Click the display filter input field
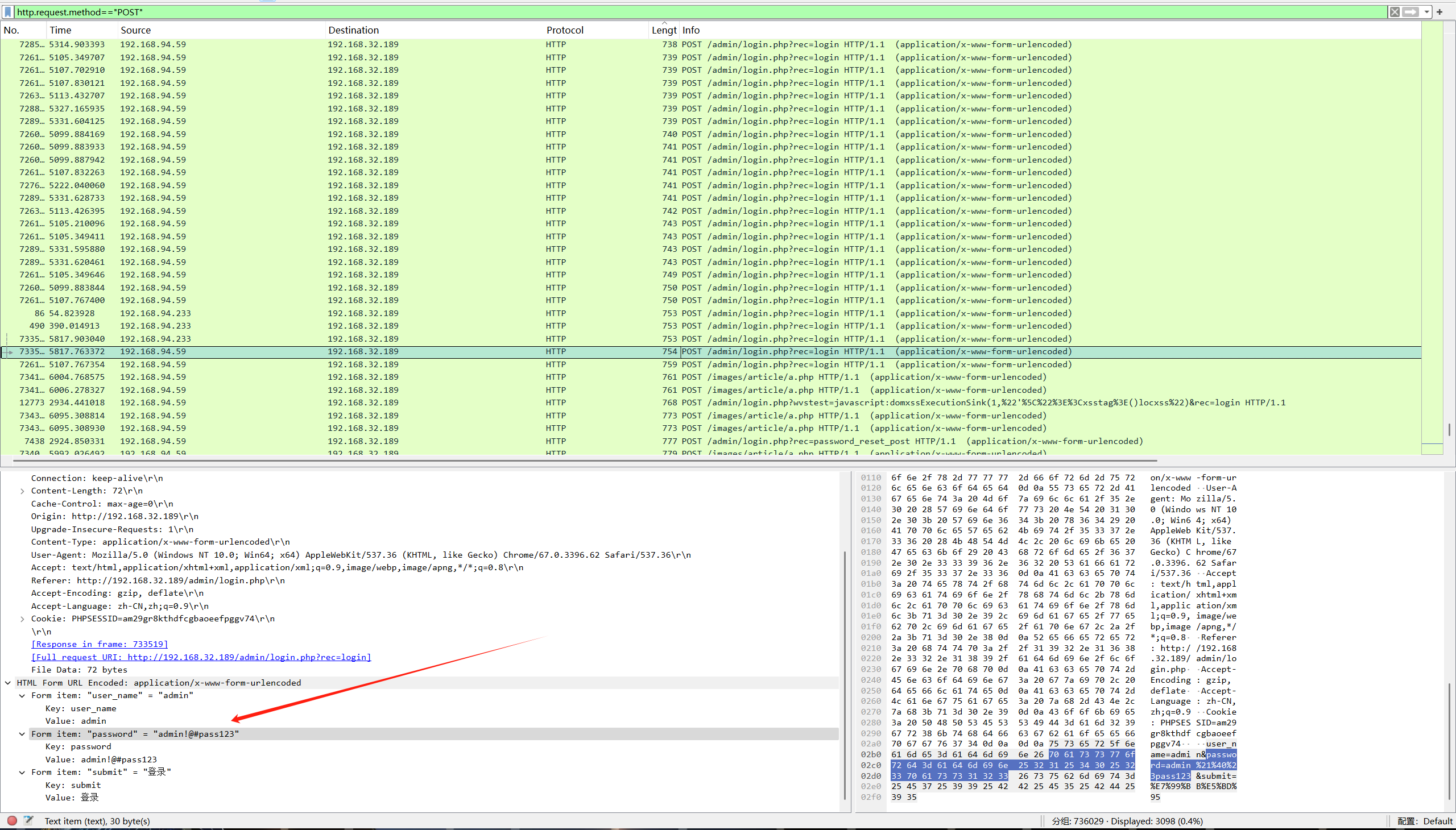 [x=684, y=12]
